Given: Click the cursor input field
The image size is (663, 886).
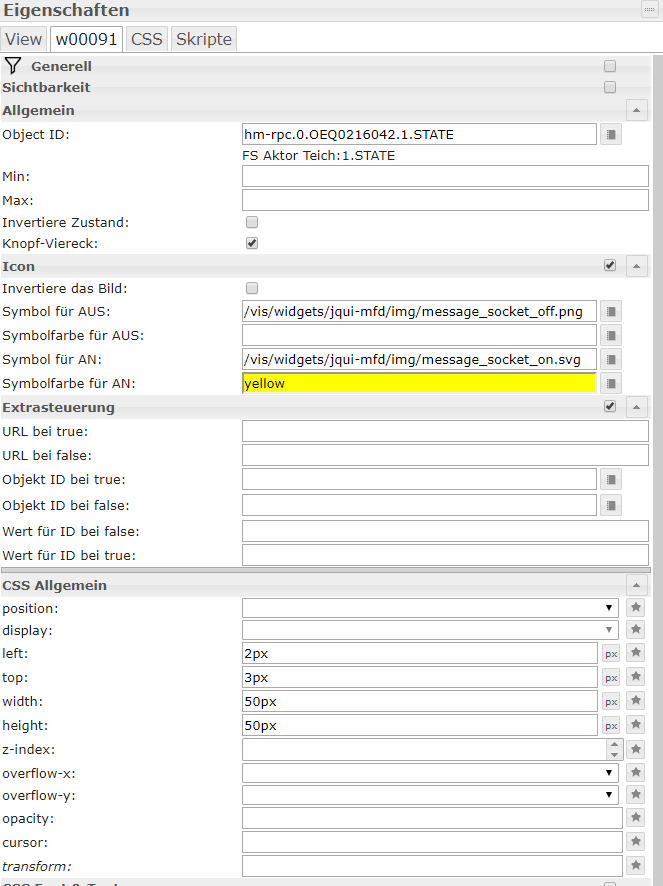Looking at the screenshot, I should (432, 842).
